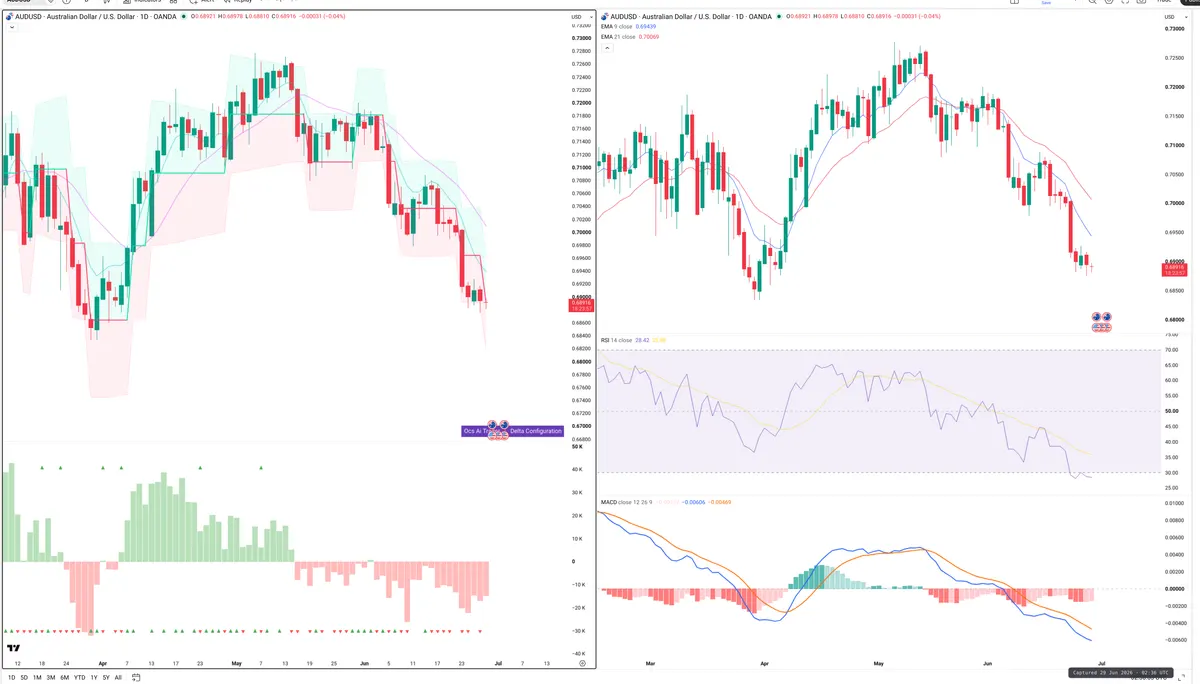Image resolution: width=1200 pixels, height=684 pixels.
Task: Click 30.00 on the RSI axis
Action: click(x=1171, y=472)
